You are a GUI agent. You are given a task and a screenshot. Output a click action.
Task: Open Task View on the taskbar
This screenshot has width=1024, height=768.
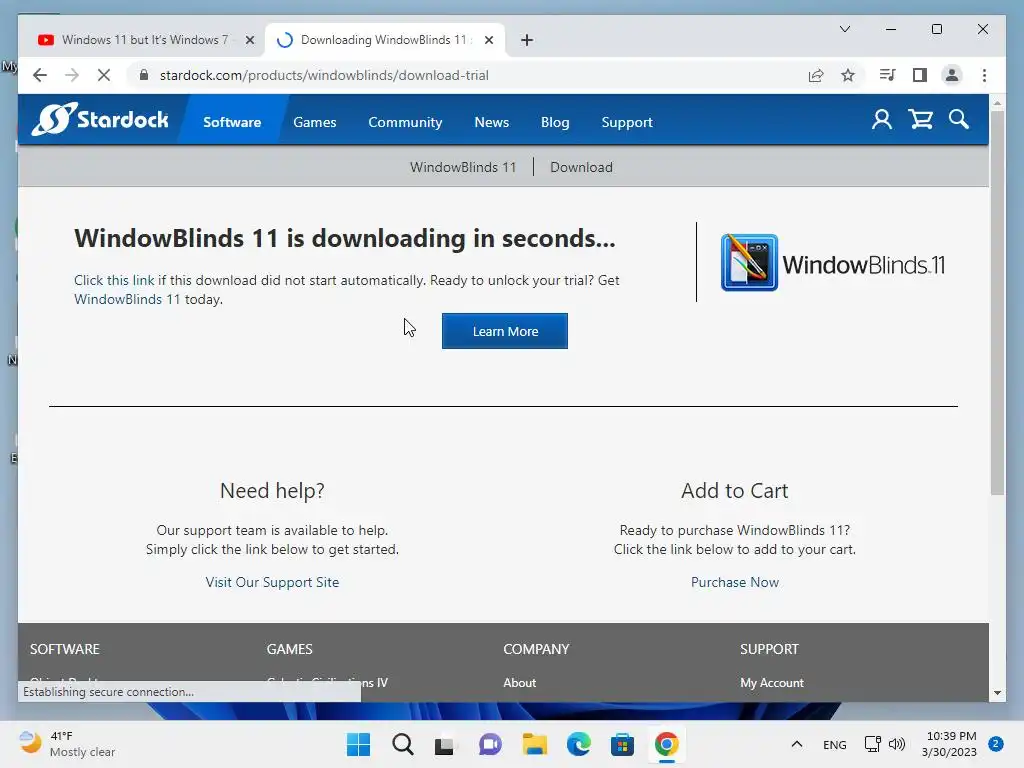pos(446,744)
